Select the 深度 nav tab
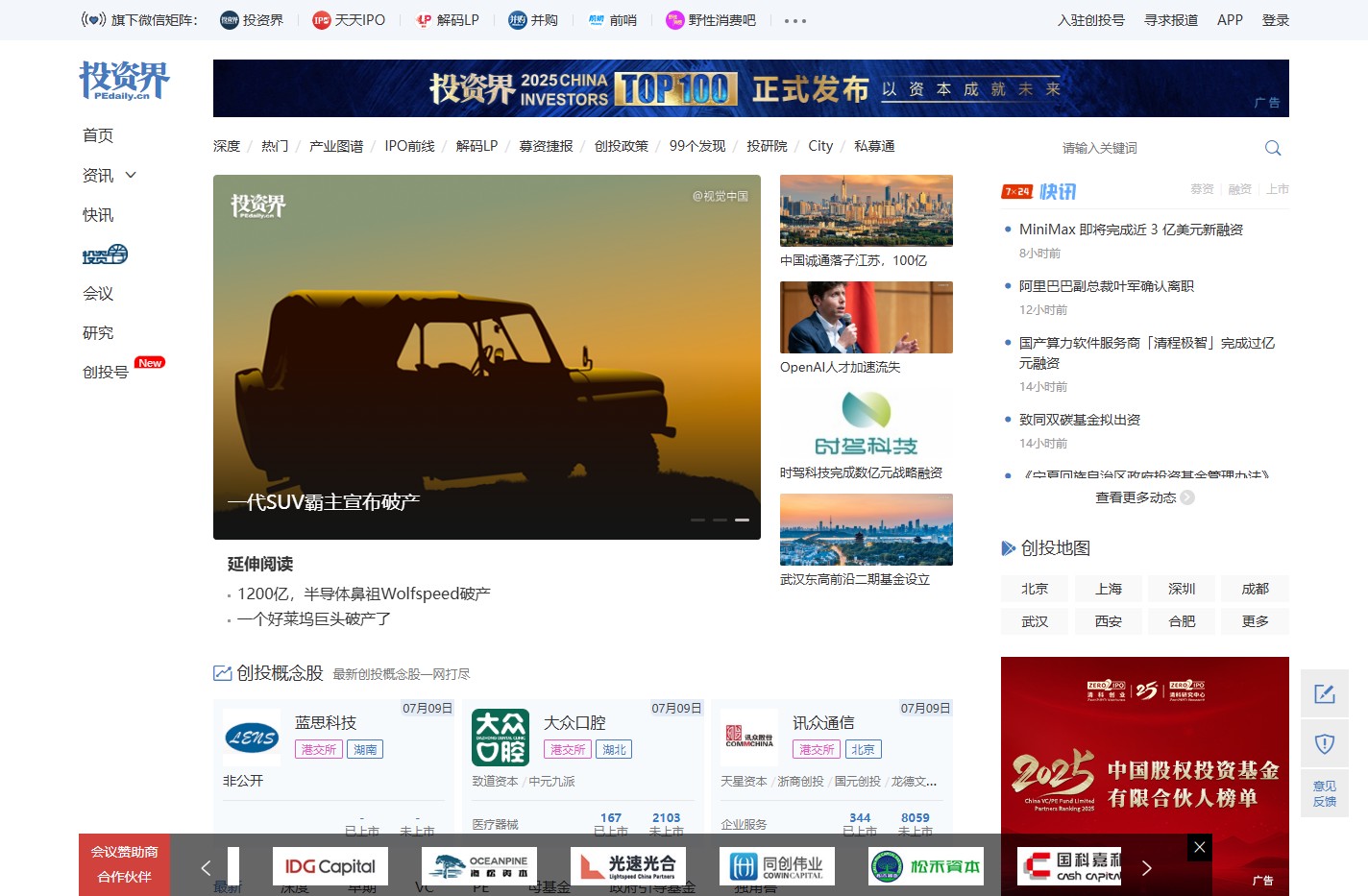The image size is (1368, 896). pyautogui.click(x=227, y=146)
